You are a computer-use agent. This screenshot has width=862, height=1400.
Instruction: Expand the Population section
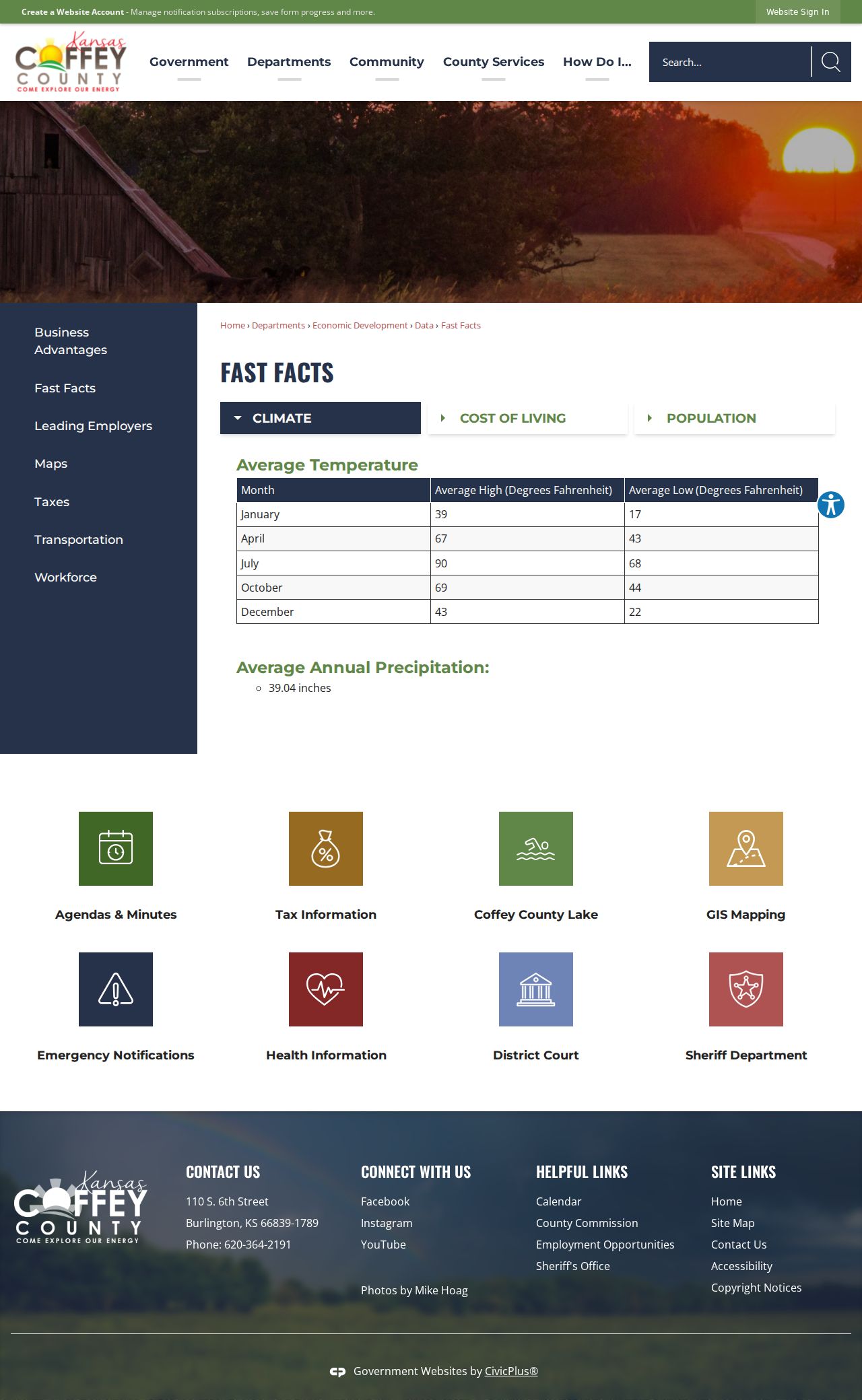pyautogui.click(x=735, y=418)
